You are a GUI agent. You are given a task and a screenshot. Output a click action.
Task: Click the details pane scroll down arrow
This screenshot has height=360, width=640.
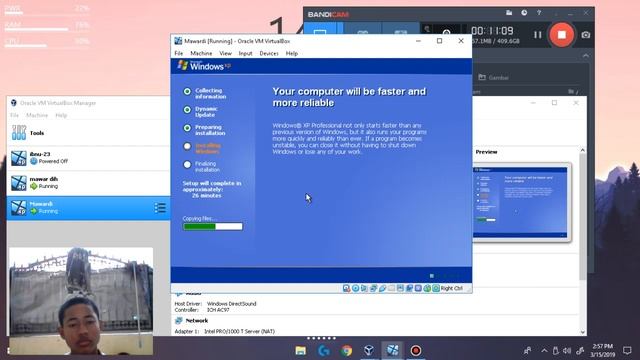pyautogui.click(x=582, y=332)
